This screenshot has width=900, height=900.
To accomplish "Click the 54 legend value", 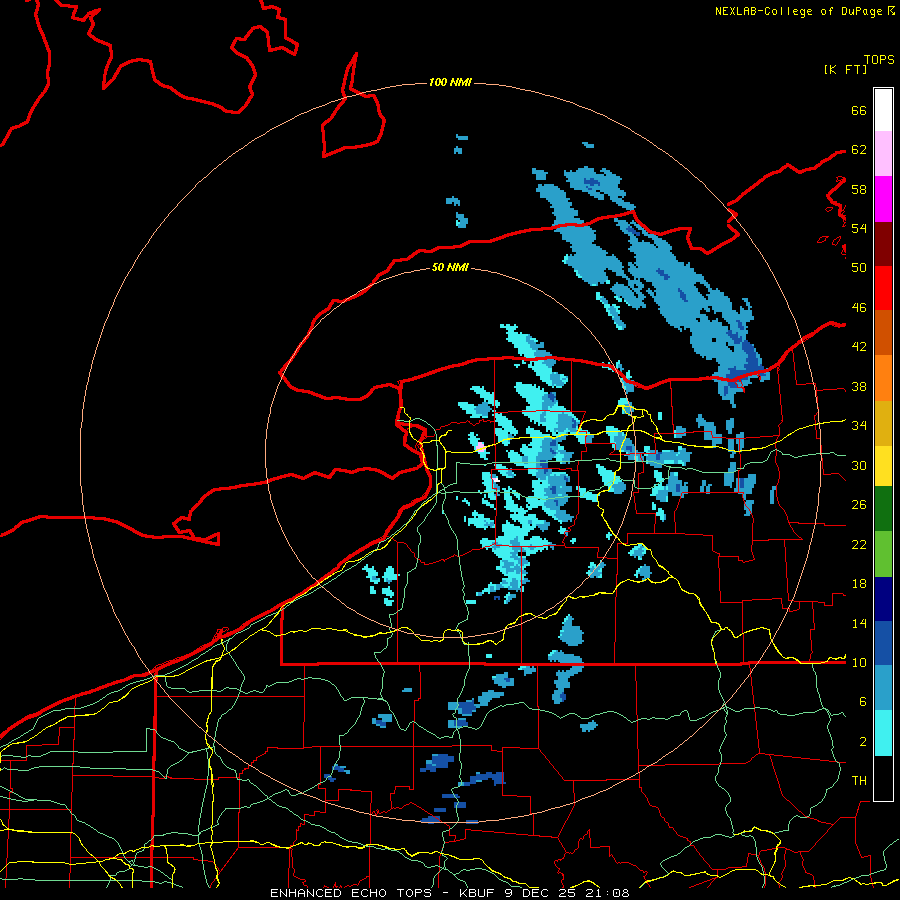I will pos(859,228).
